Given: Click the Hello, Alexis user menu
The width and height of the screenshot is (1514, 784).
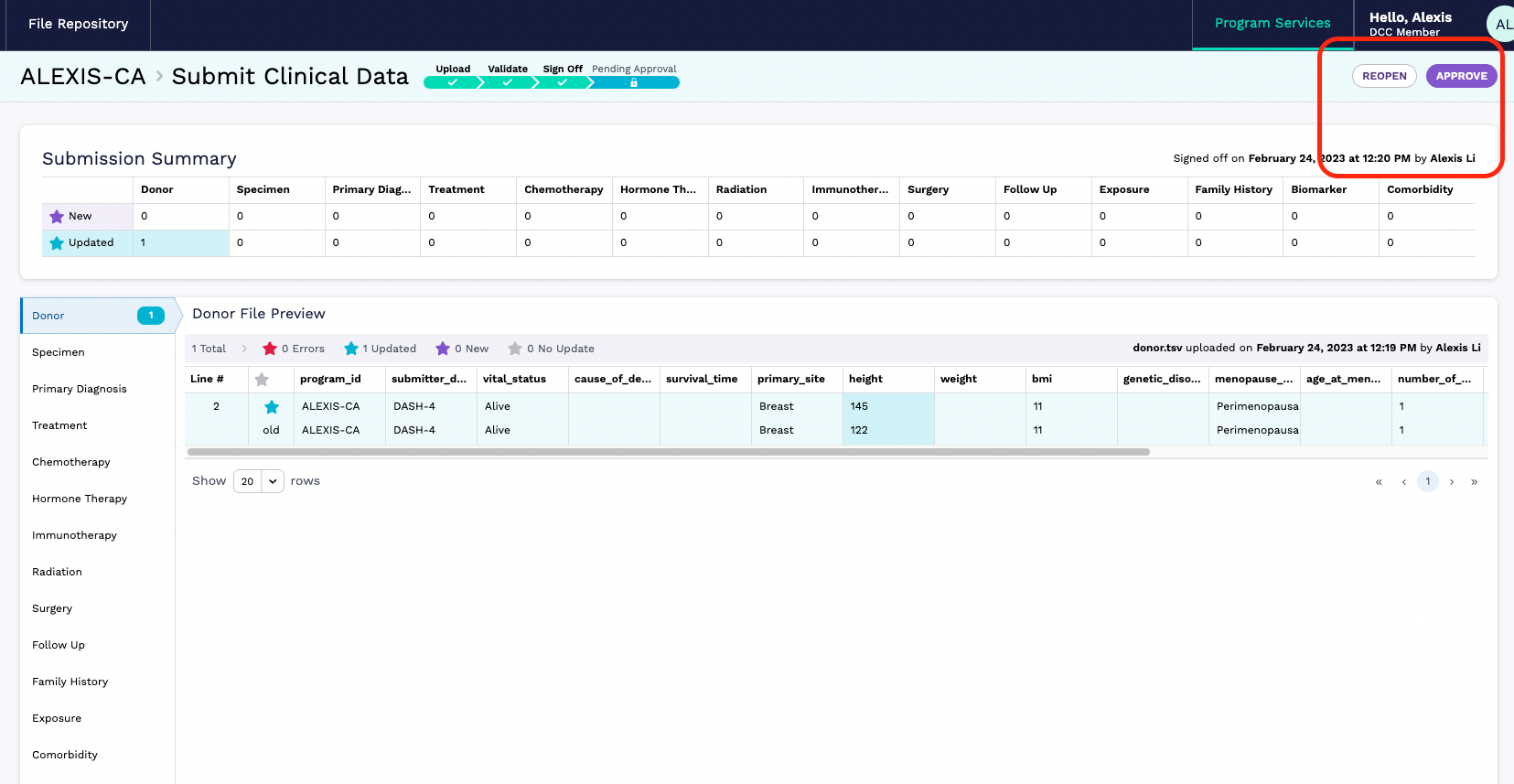Looking at the screenshot, I should coord(1410,24).
